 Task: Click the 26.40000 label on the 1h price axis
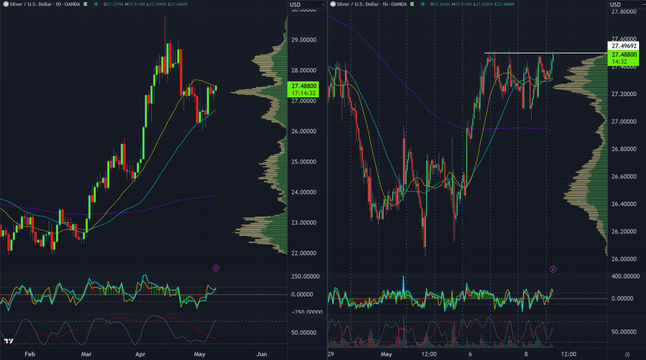624,204
